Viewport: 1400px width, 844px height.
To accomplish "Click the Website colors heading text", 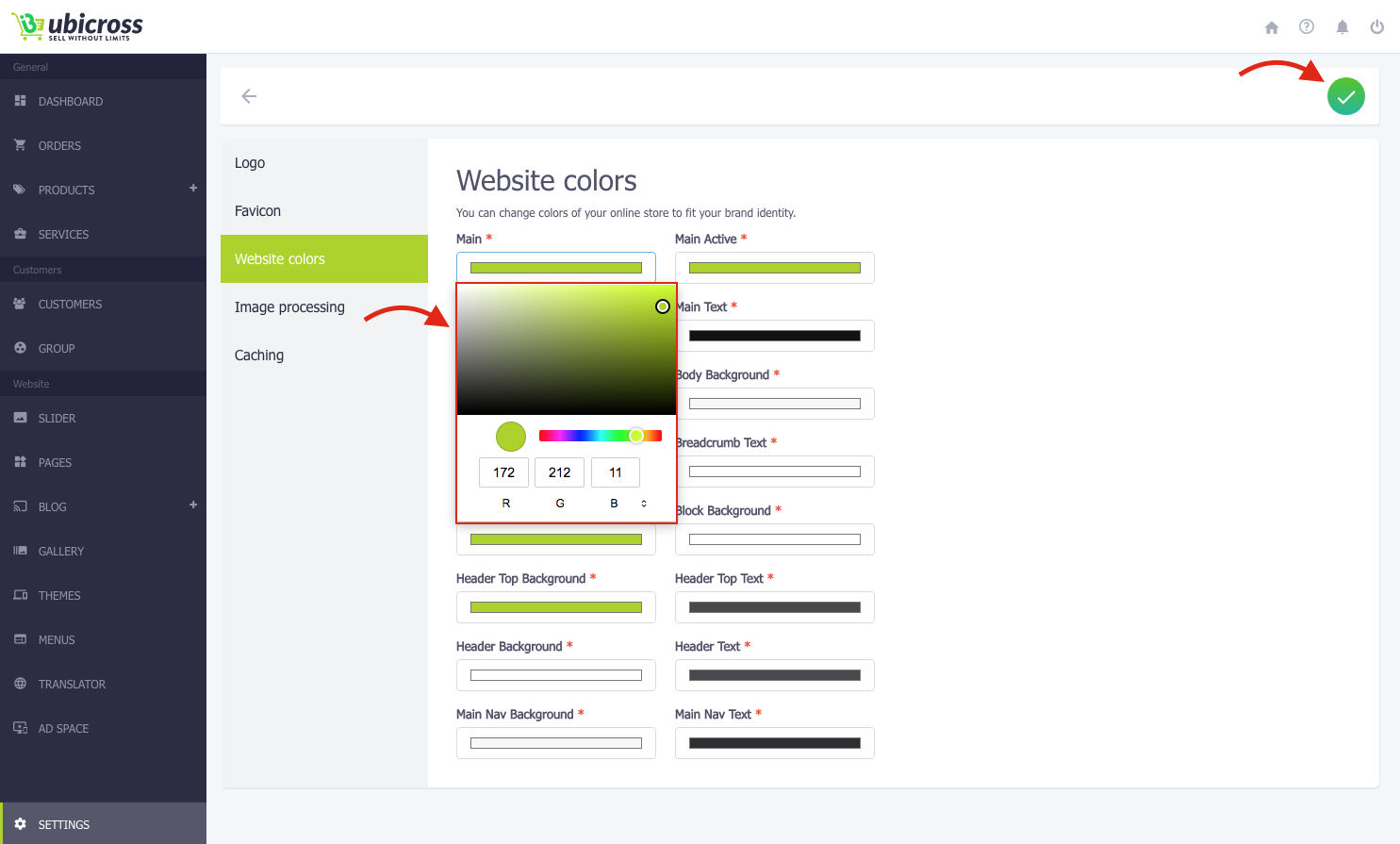I will click(547, 180).
